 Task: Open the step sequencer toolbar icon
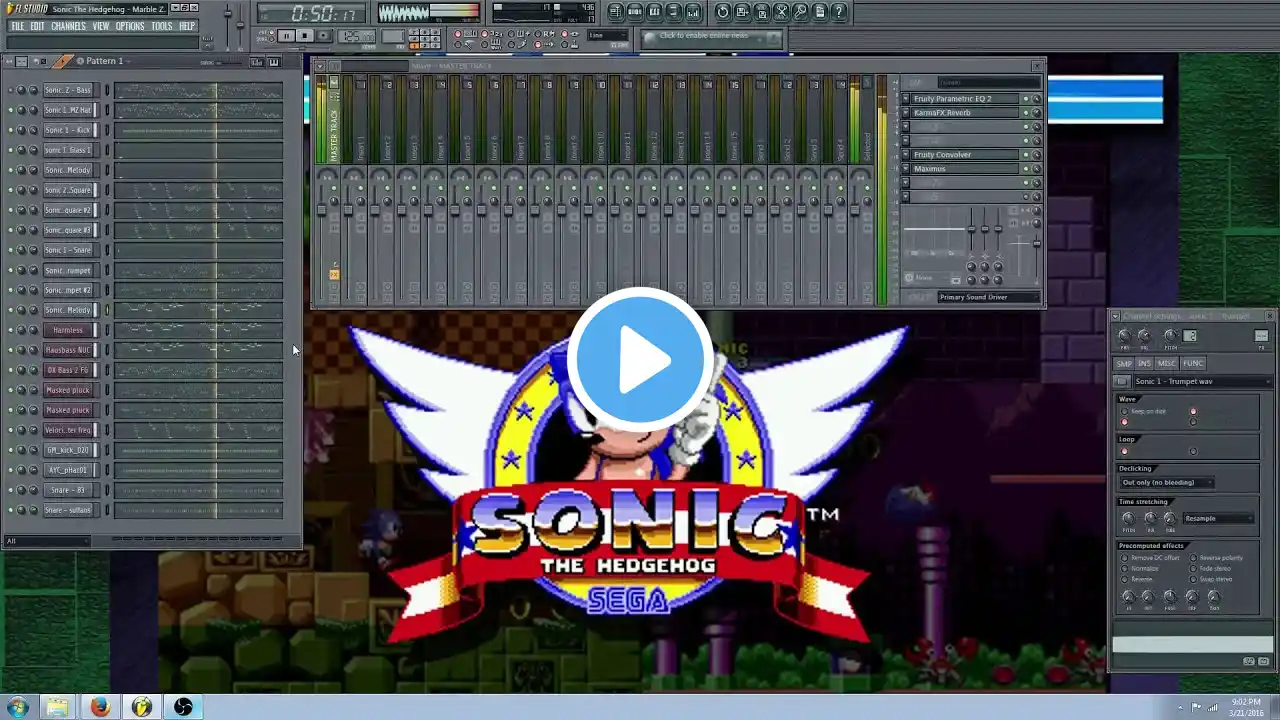(x=635, y=12)
